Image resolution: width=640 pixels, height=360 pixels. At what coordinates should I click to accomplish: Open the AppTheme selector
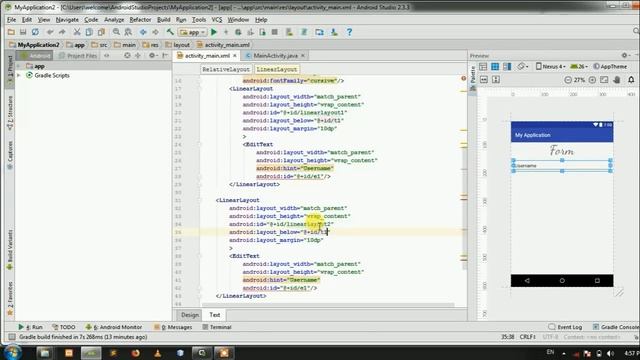610,67
